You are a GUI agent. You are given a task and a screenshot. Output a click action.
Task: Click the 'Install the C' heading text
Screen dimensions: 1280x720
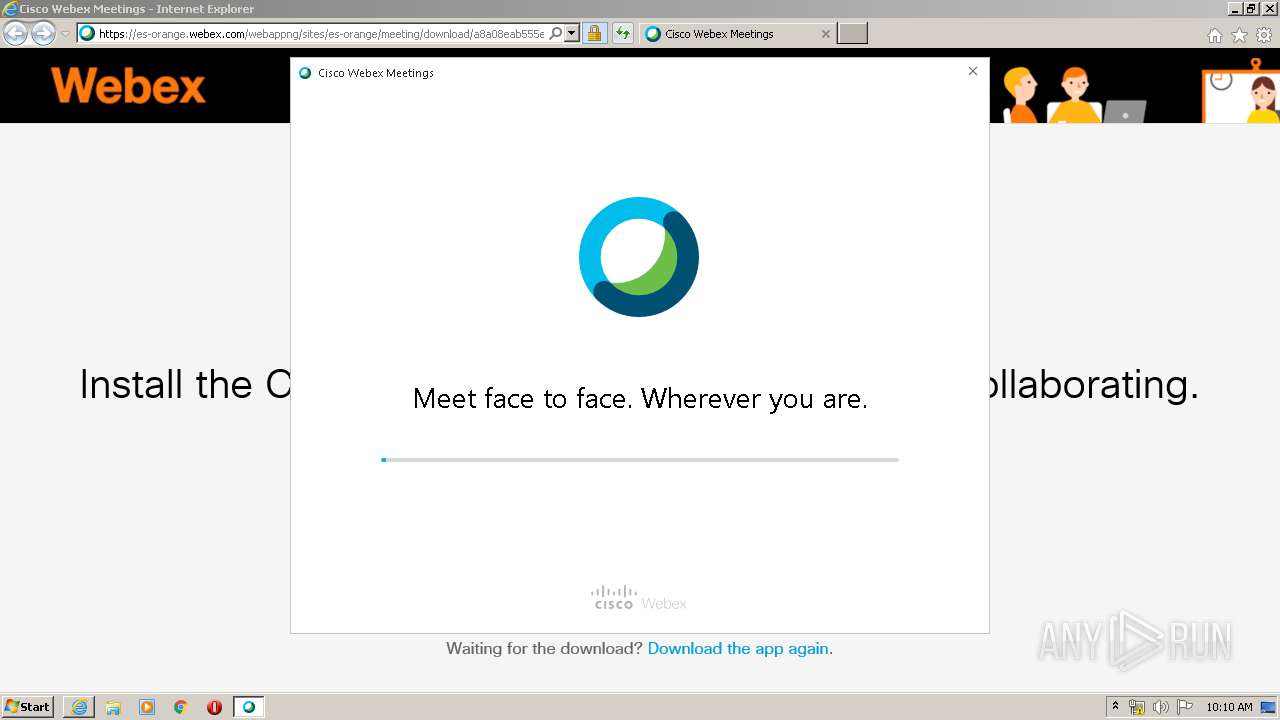pos(185,384)
